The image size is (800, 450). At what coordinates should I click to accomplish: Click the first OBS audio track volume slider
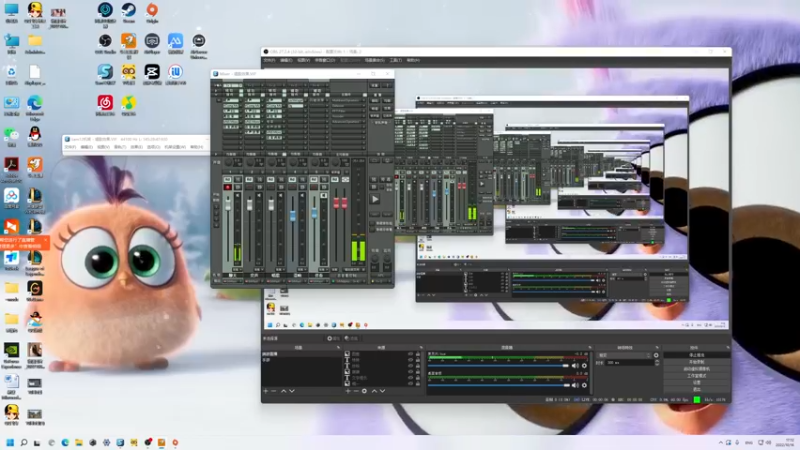click(498, 366)
